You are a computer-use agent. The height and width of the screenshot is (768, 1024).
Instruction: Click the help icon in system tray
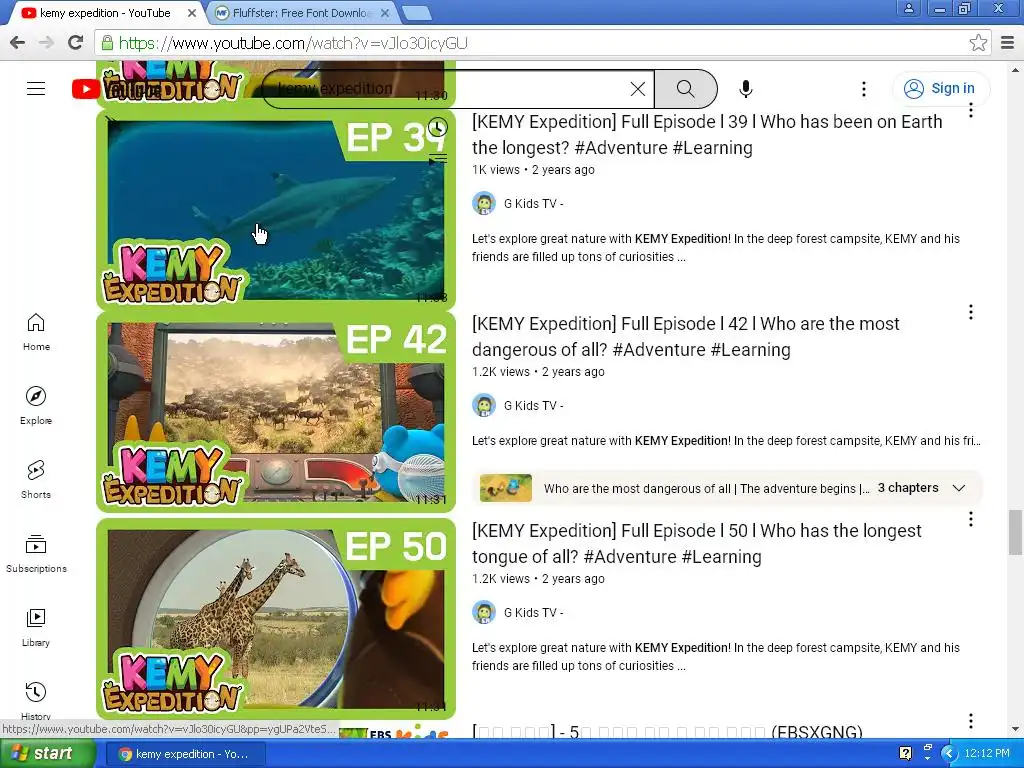pos(905,754)
